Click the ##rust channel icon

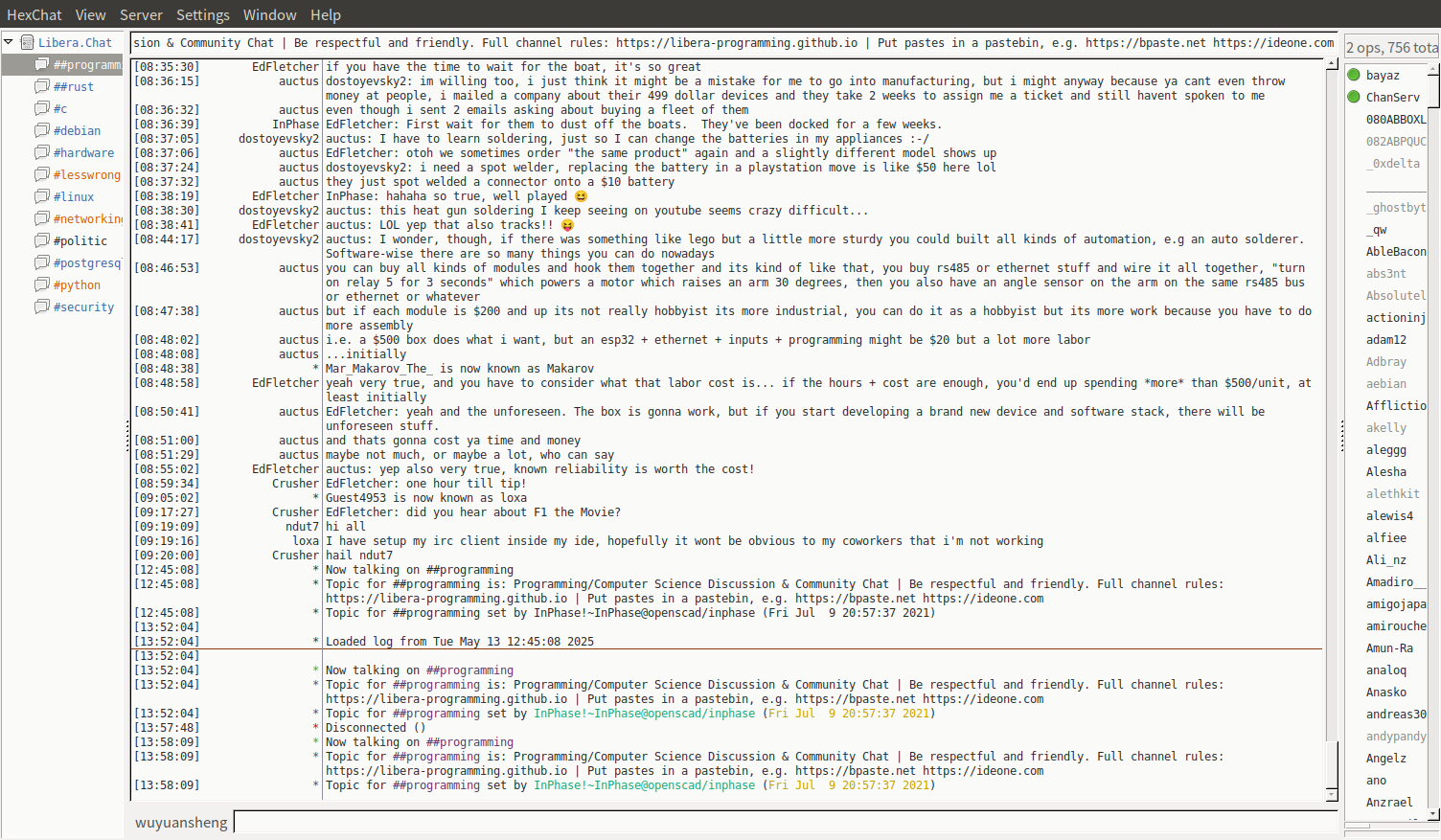click(x=42, y=86)
